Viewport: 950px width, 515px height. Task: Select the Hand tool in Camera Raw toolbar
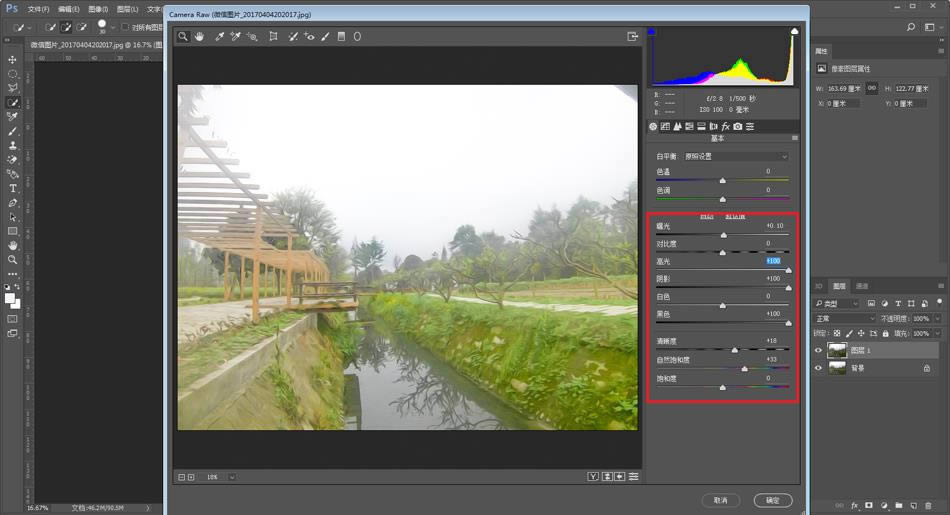(x=199, y=37)
